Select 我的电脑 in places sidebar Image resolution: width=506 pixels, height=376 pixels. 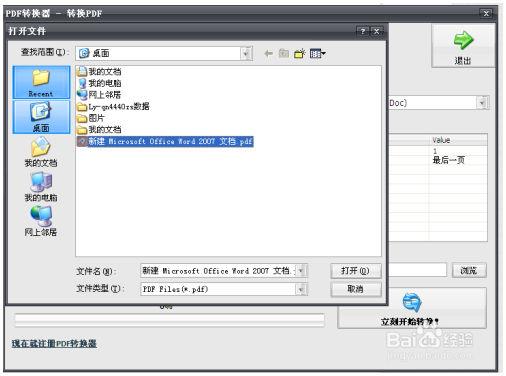point(41,187)
